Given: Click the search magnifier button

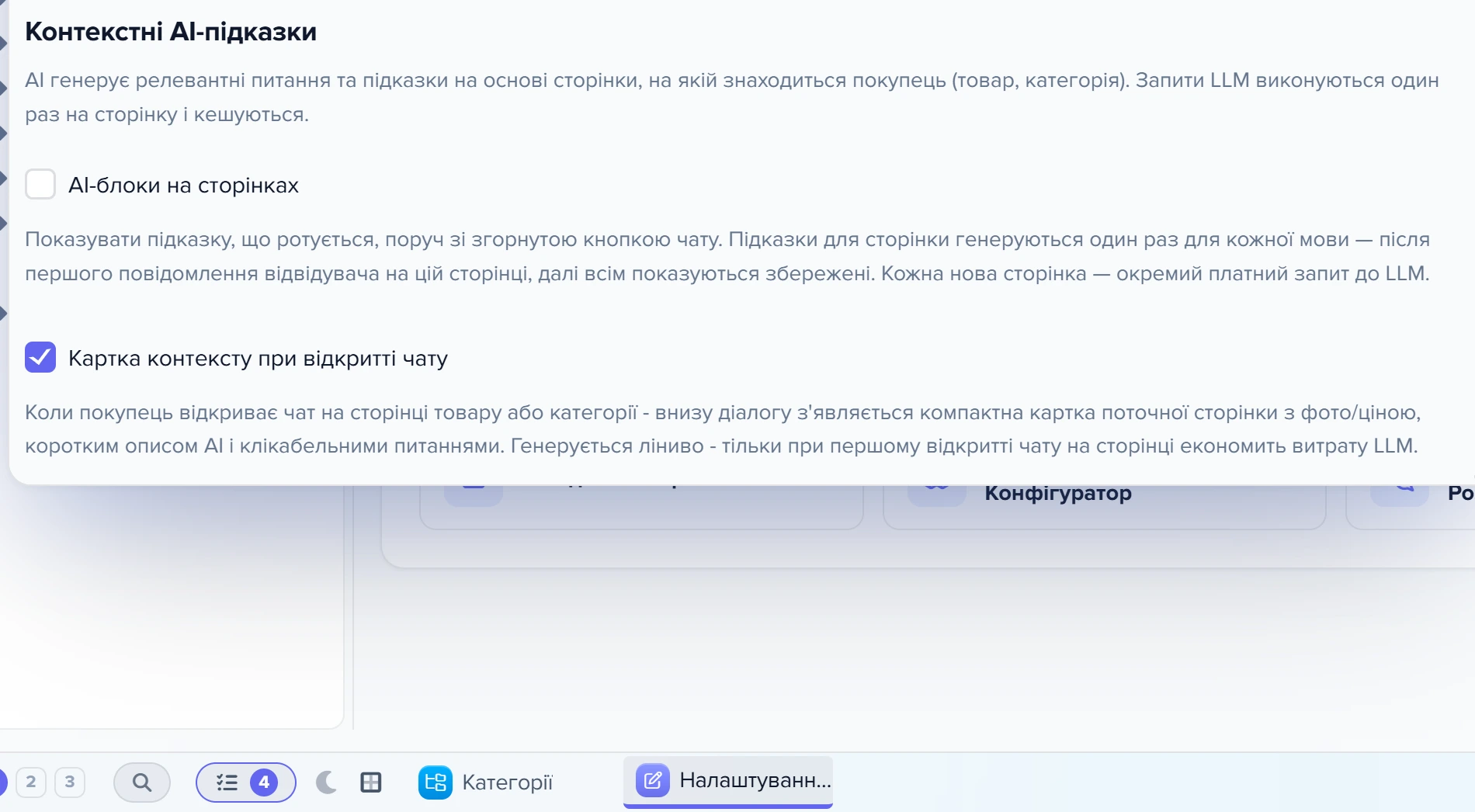Looking at the screenshot, I should [142, 782].
